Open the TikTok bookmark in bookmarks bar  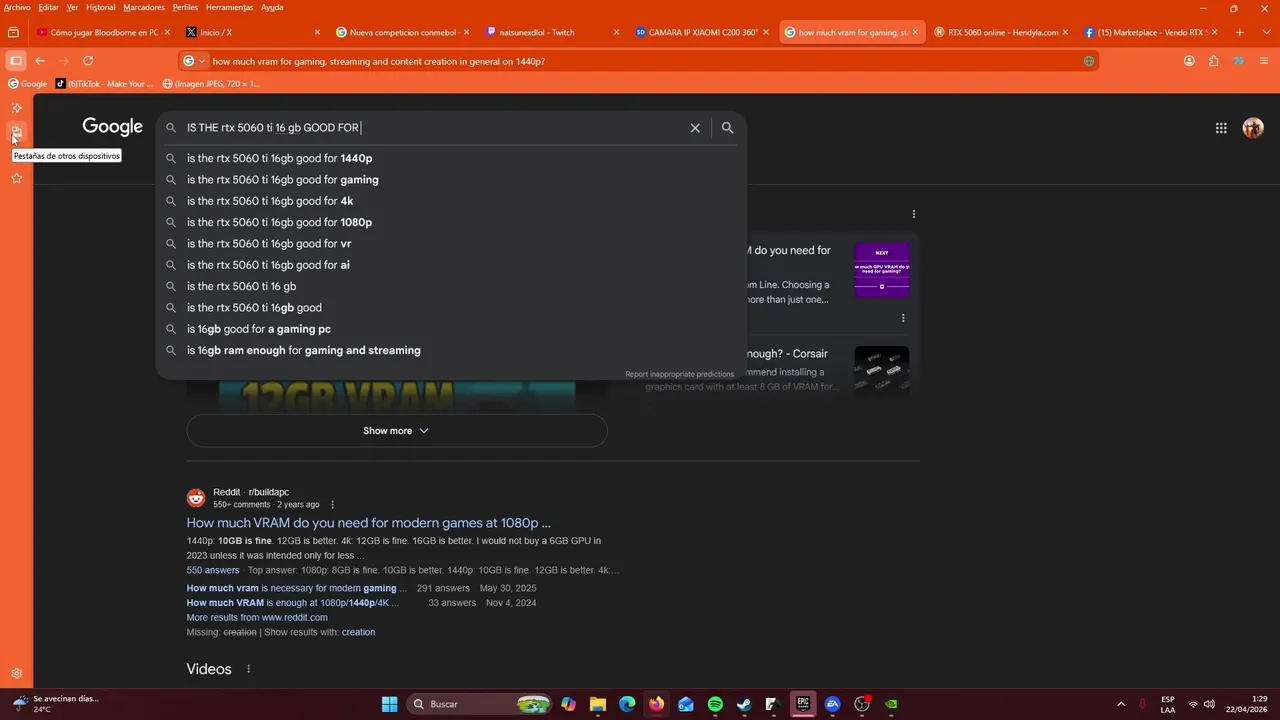pos(105,84)
